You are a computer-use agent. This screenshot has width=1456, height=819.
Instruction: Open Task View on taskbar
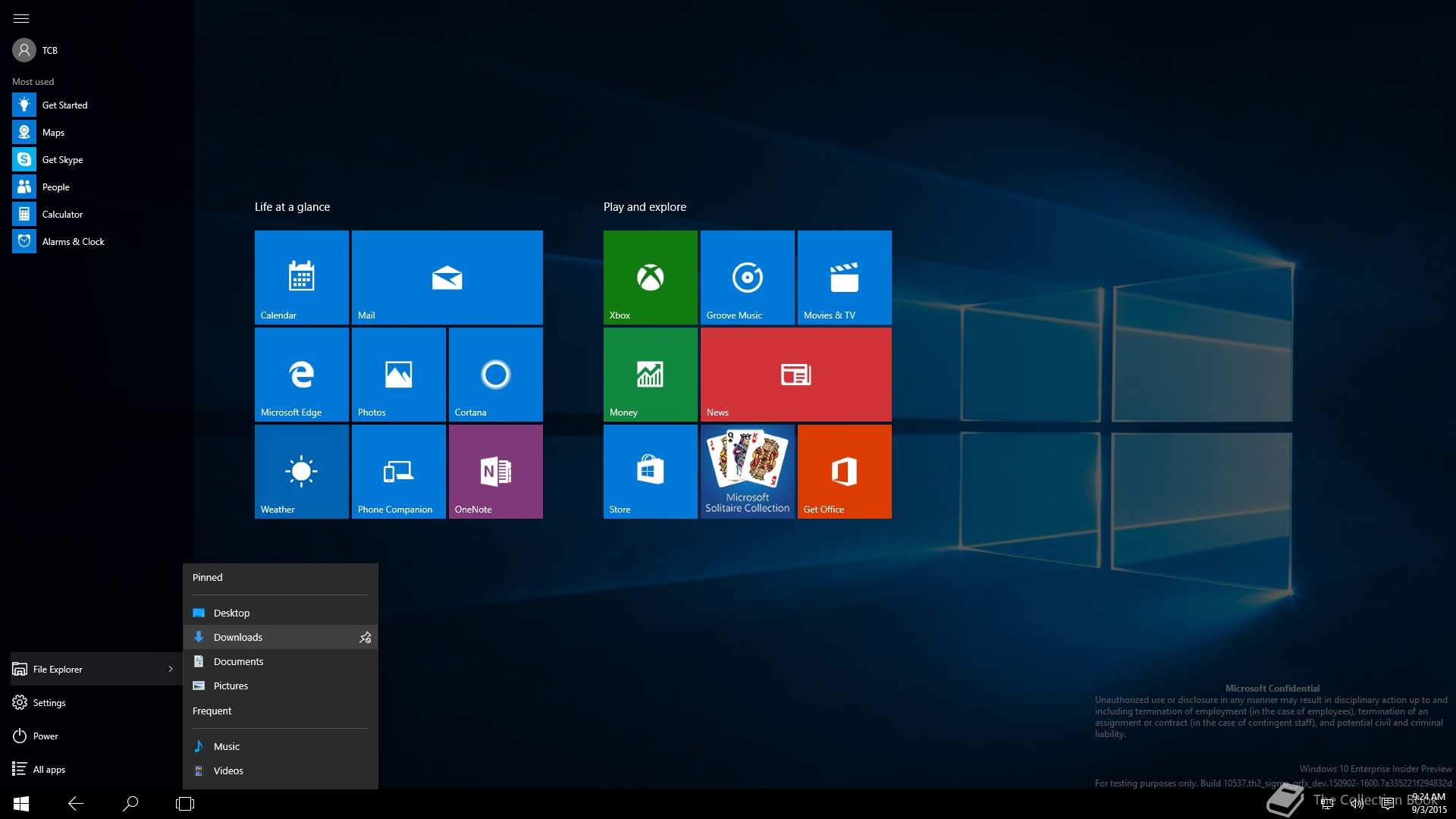pyautogui.click(x=185, y=804)
